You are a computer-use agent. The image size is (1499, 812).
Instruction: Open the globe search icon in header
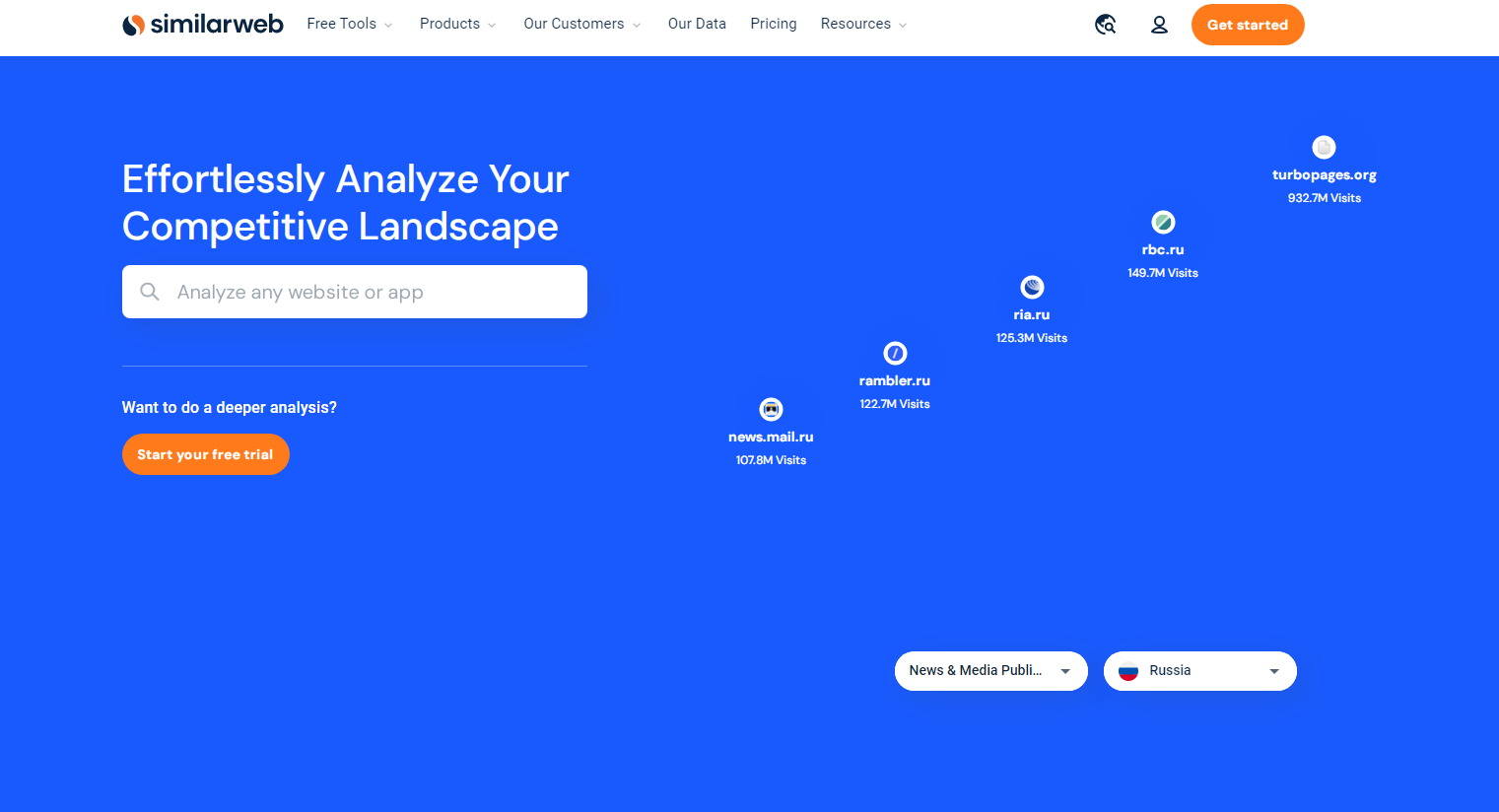[x=1106, y=25]
